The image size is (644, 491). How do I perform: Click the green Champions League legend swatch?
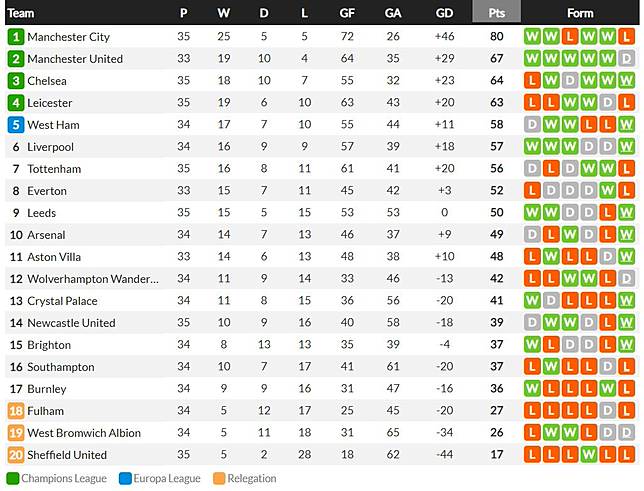click(13, 479)
